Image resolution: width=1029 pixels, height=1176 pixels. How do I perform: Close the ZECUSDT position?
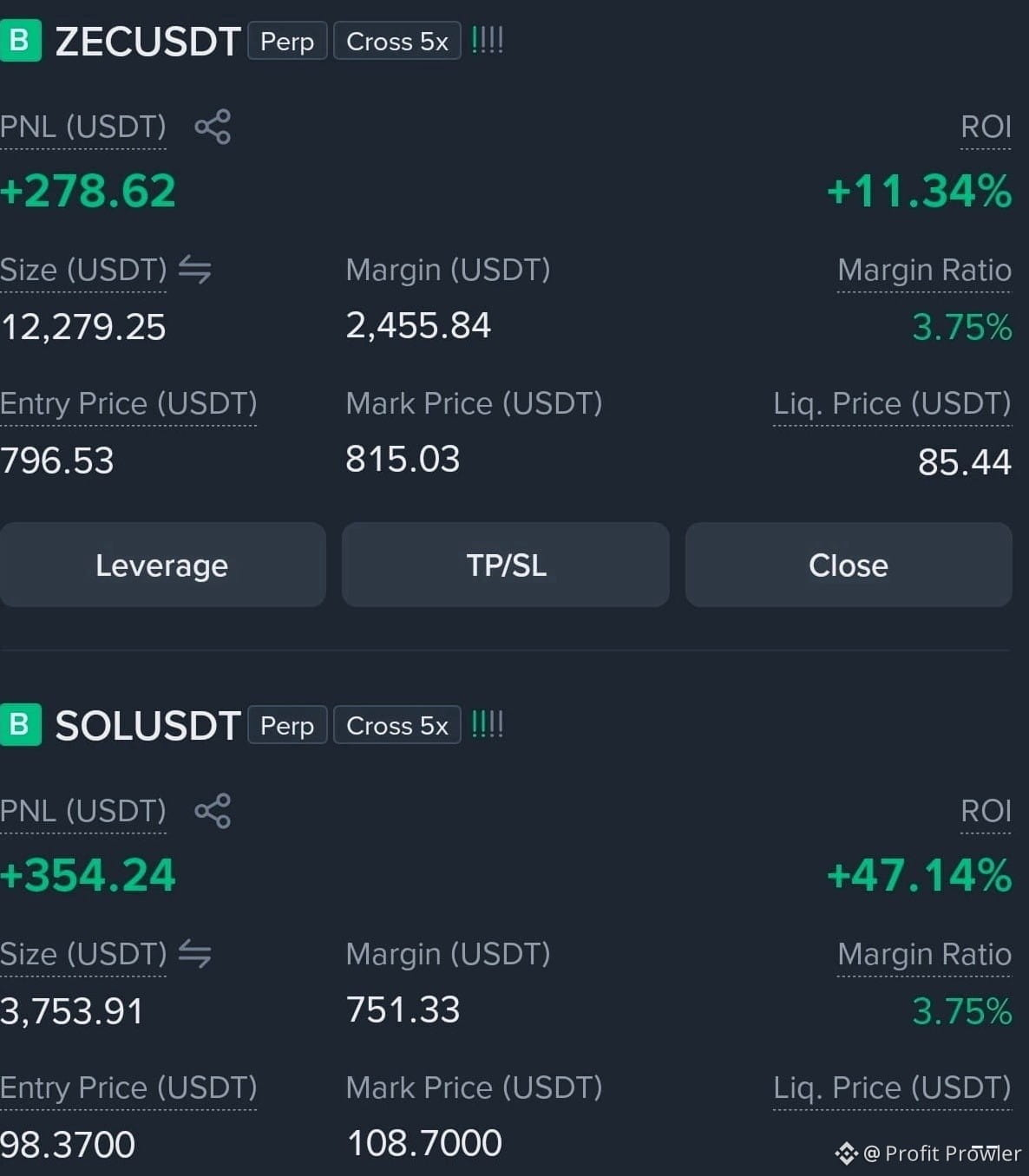coord(849,565)
